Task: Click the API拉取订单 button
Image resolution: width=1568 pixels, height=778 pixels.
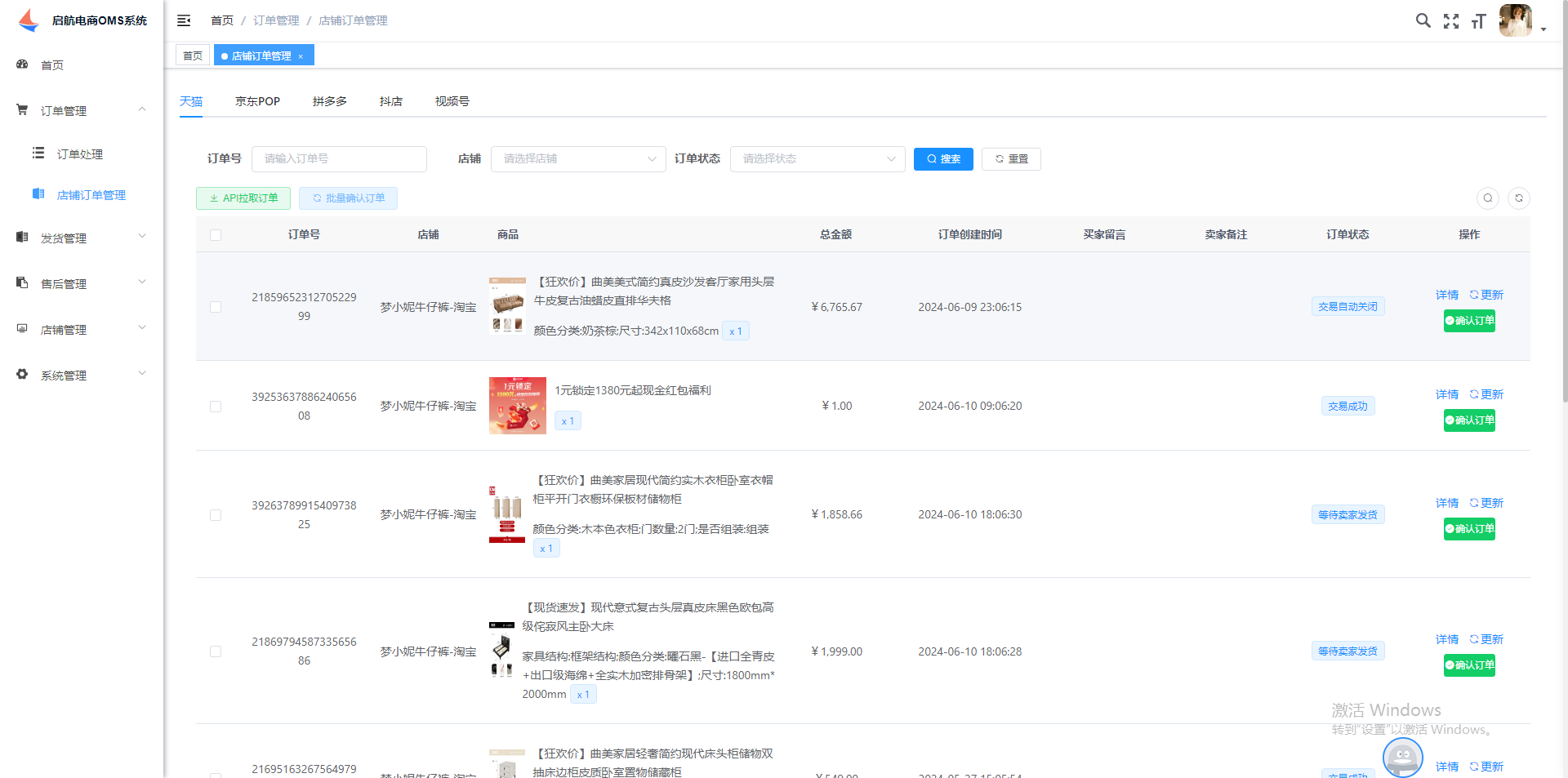Action: pos(243,198)
